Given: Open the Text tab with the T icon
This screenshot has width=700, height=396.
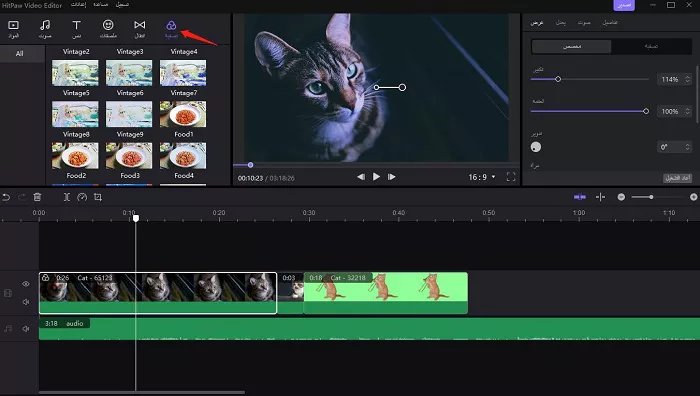Looking at the screenshot, I should [76, 29].
